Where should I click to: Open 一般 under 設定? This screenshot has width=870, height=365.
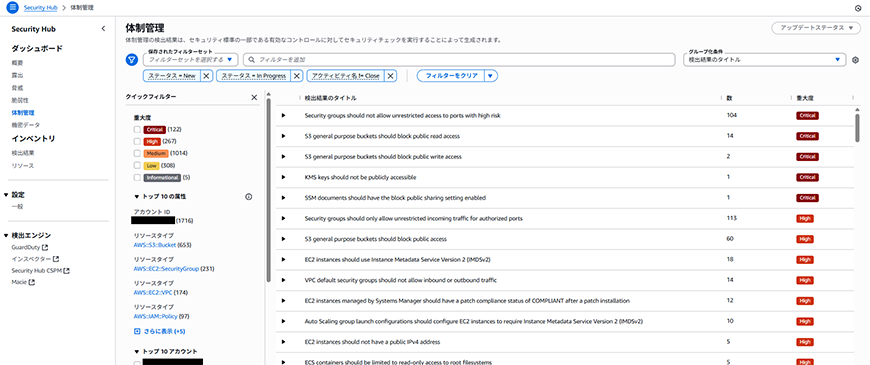pyautogui.click(x=18, y=206)
